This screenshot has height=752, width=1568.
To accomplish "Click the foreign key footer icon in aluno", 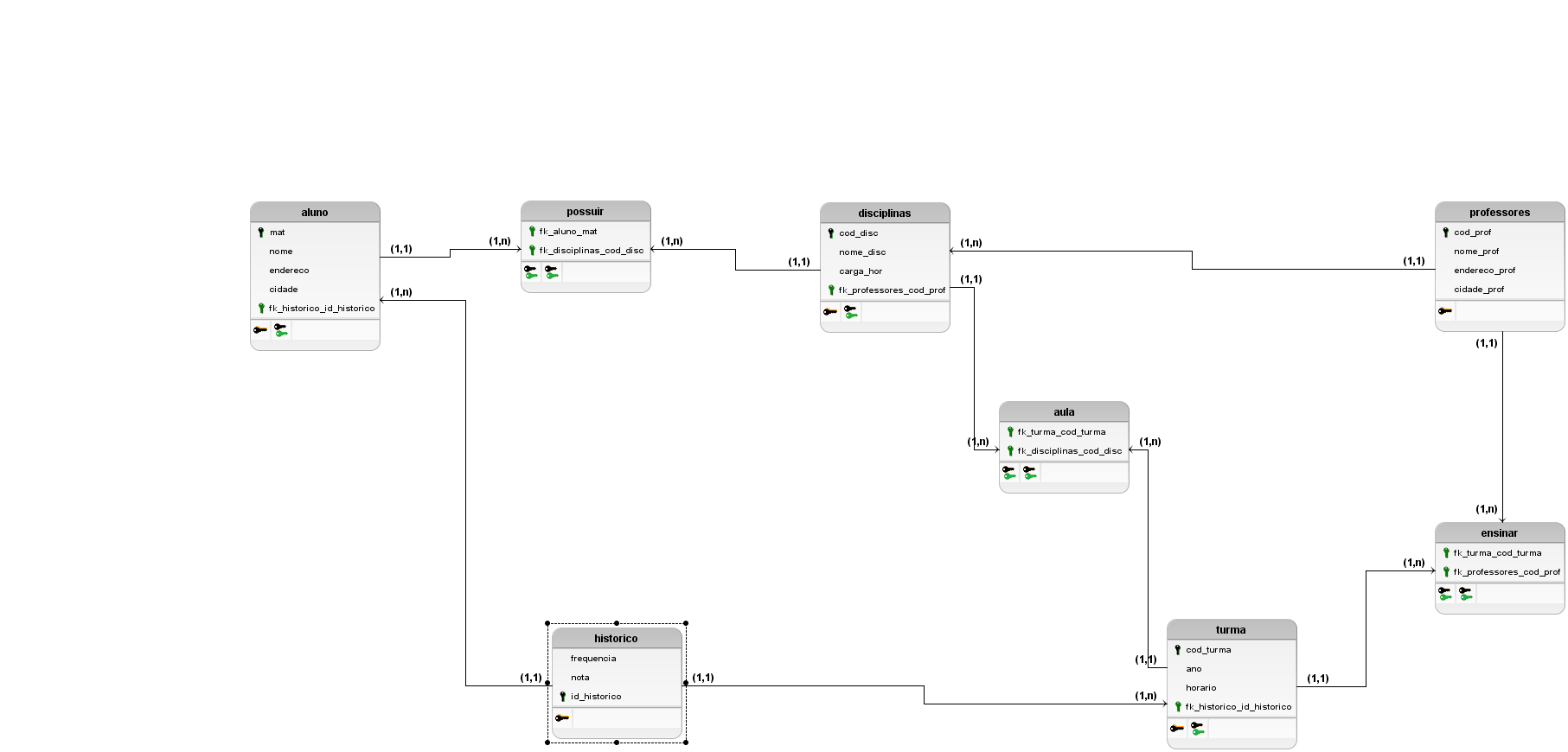I will [x=281, y=330].
